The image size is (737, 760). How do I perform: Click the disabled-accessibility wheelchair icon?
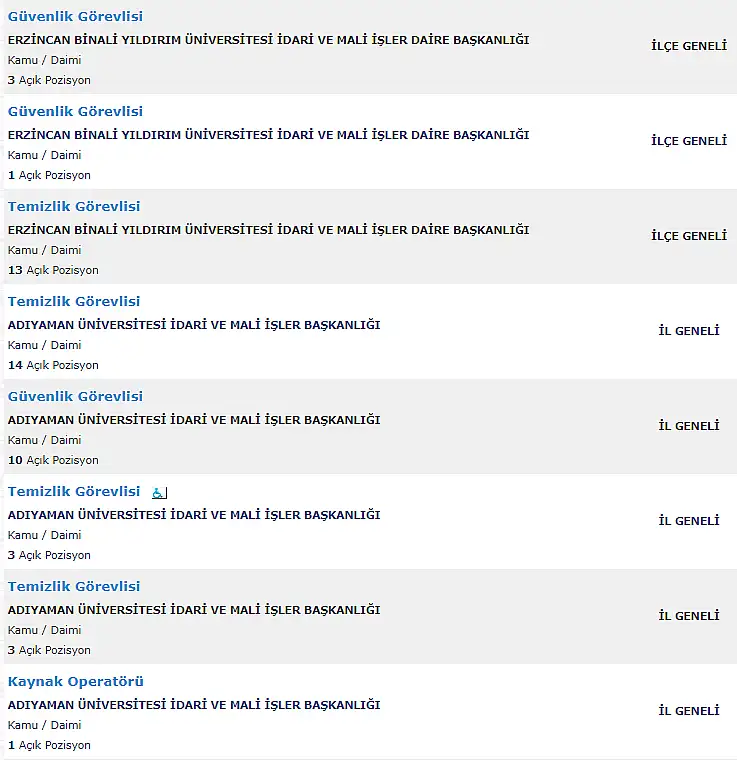tap(159, 493)
